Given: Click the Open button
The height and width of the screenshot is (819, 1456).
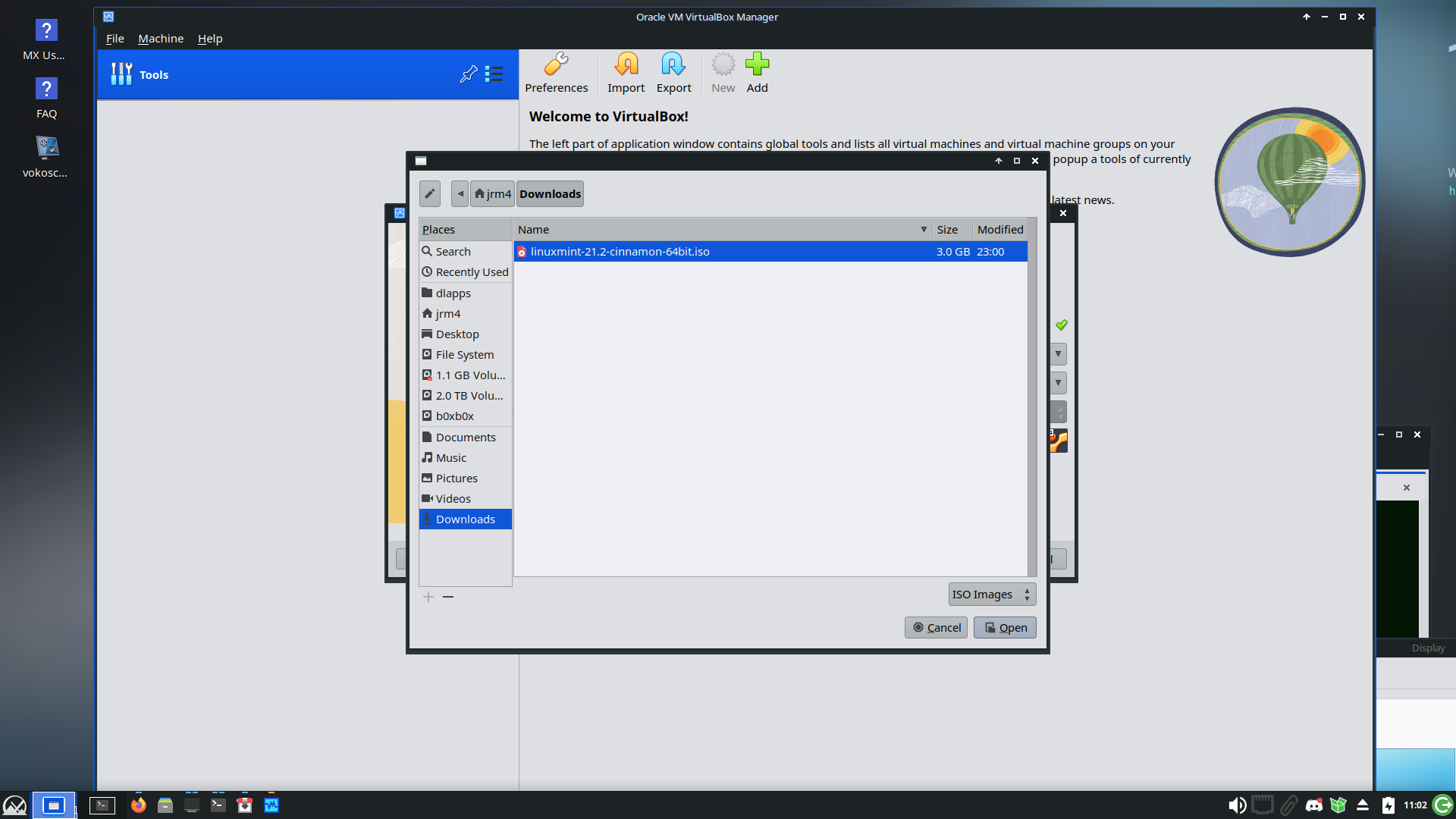Looking at the screenshot, I should coord(1005,627).
